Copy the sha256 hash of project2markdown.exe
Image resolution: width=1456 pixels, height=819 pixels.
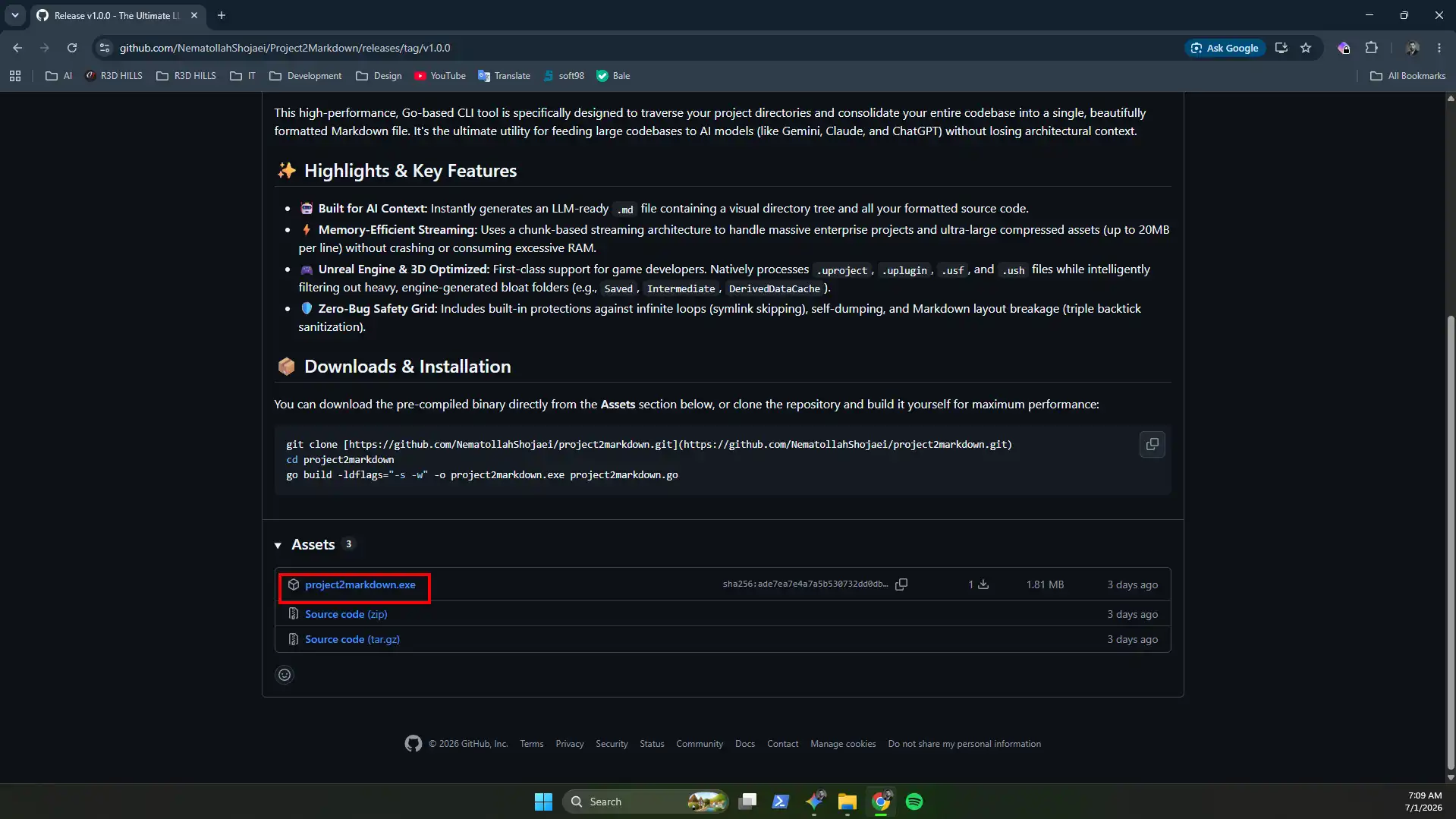coord(901,584)
